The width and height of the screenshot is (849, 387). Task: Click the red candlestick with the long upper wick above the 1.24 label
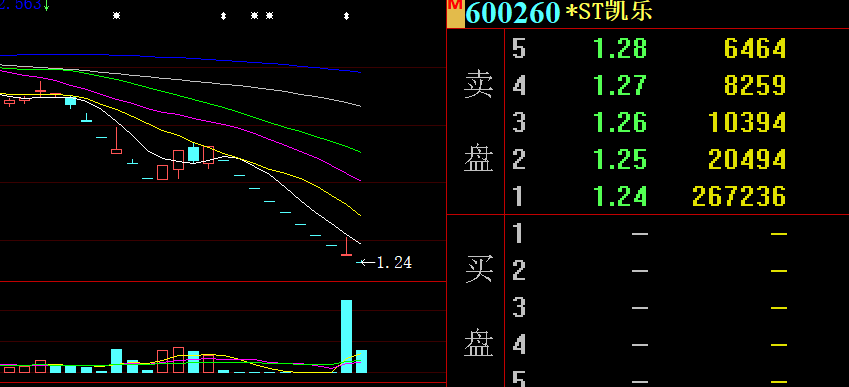click(347, 246)
